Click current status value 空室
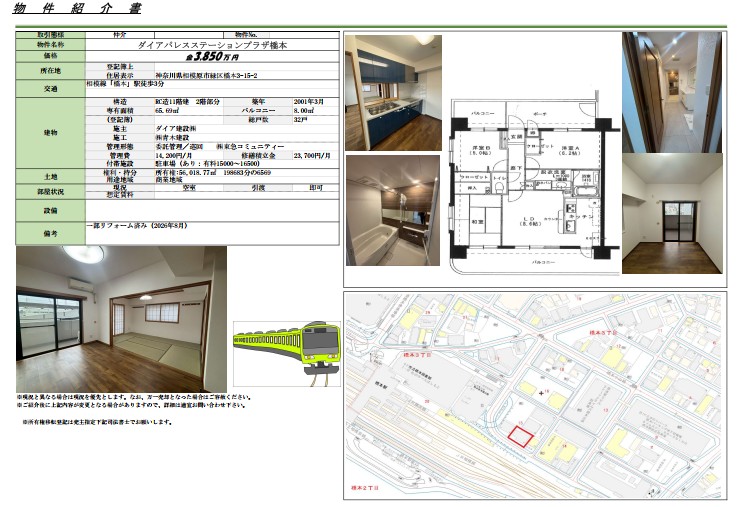Screen dimensions: 739x507 (189, 188)
